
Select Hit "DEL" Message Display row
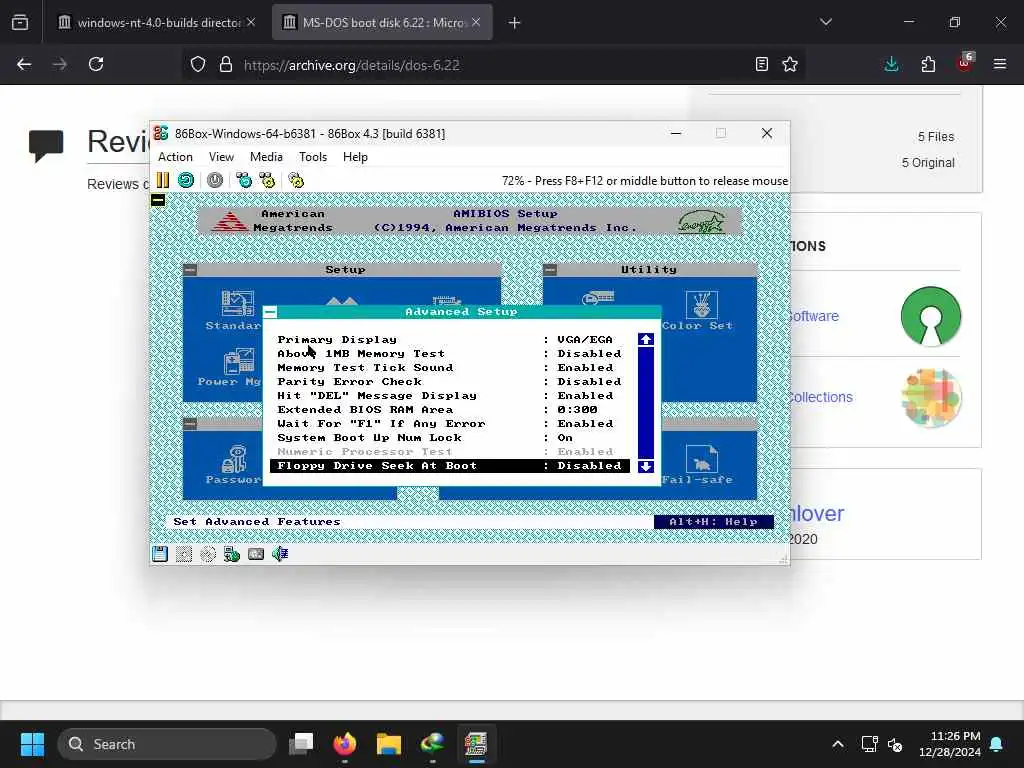click(x=450, y=396)
